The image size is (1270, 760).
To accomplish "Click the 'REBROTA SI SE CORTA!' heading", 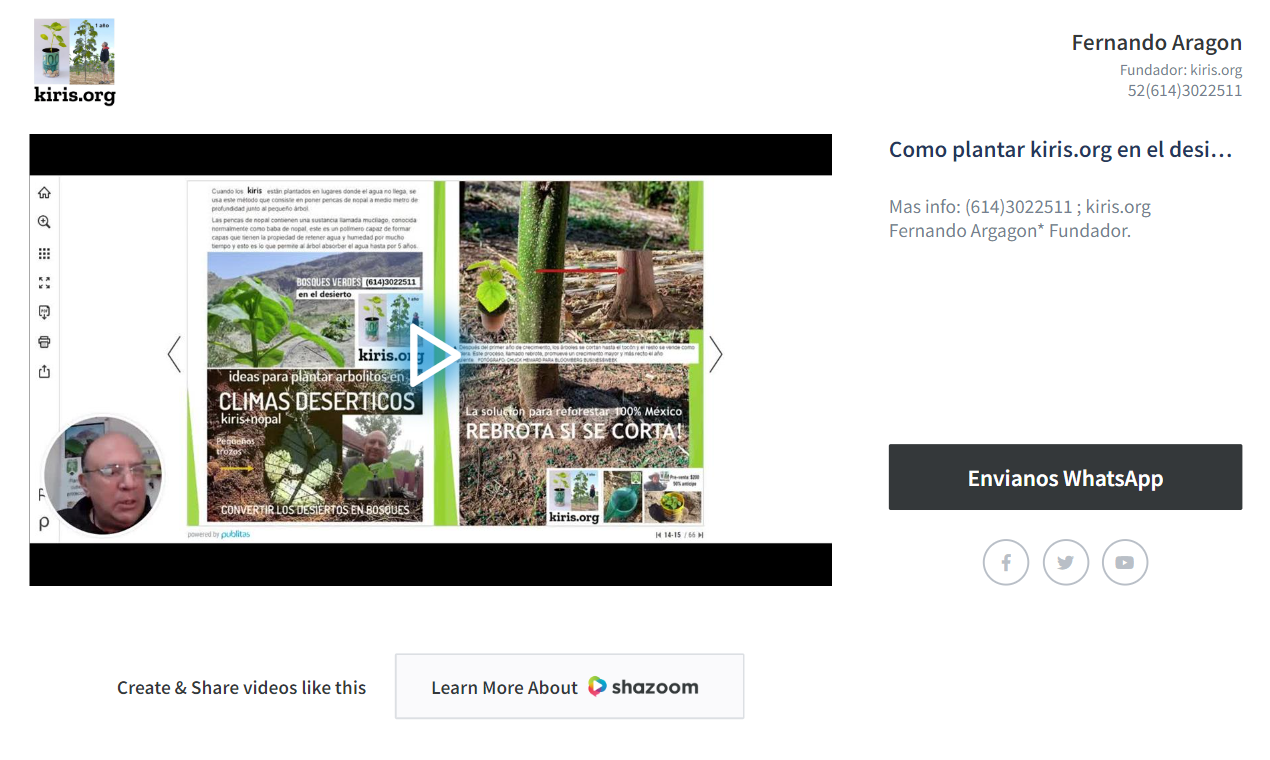I will tap(574, 431).
